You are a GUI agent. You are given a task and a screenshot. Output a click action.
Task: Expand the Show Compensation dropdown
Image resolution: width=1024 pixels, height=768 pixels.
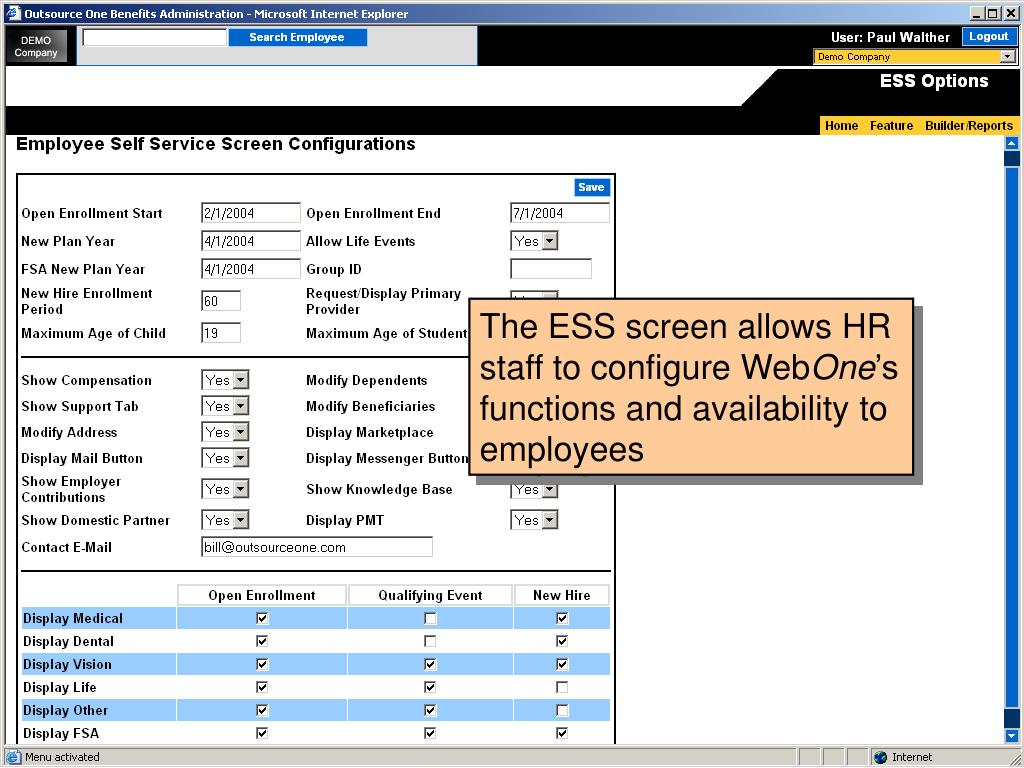240,380
